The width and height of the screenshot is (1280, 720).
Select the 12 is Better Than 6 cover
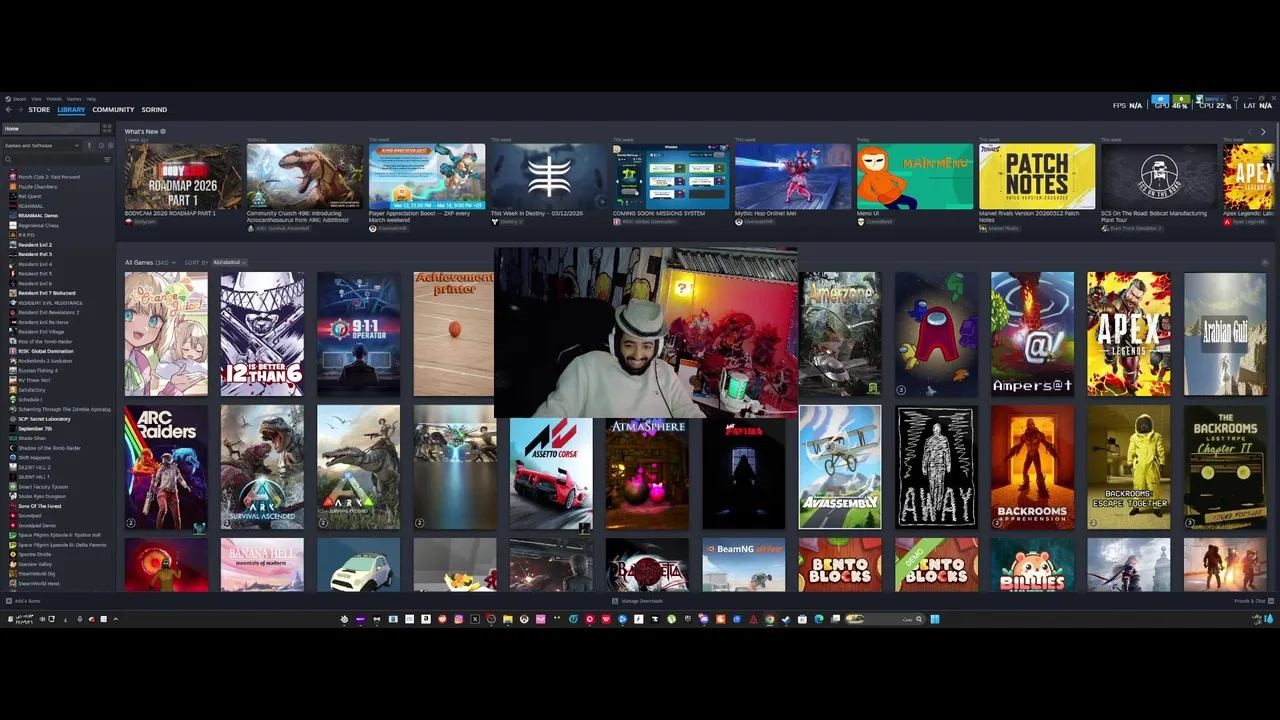pos(262,334)
